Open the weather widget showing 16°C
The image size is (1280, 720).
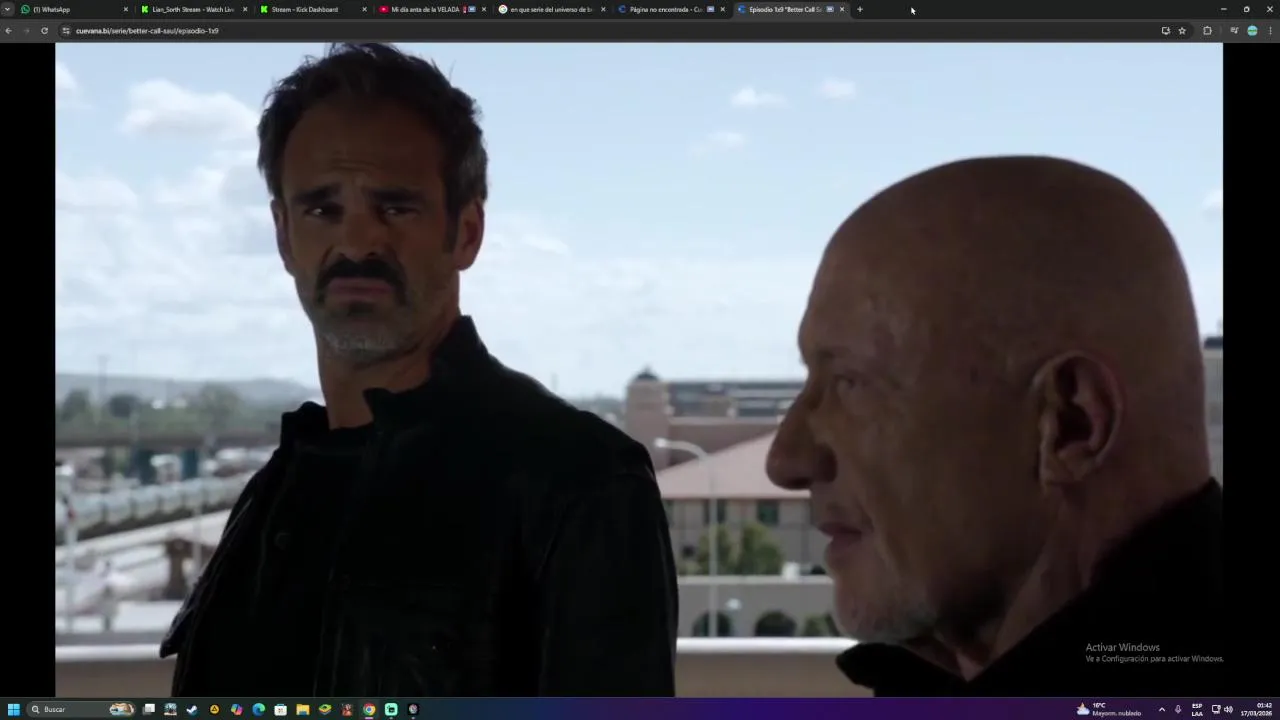click(x=1108, y=709)
